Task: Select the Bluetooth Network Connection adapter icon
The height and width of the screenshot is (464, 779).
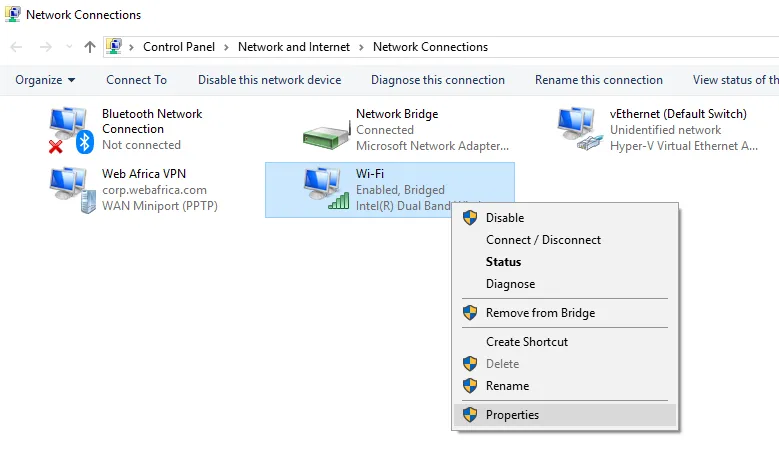Action: pyautogui.click(x=71, y=130)
